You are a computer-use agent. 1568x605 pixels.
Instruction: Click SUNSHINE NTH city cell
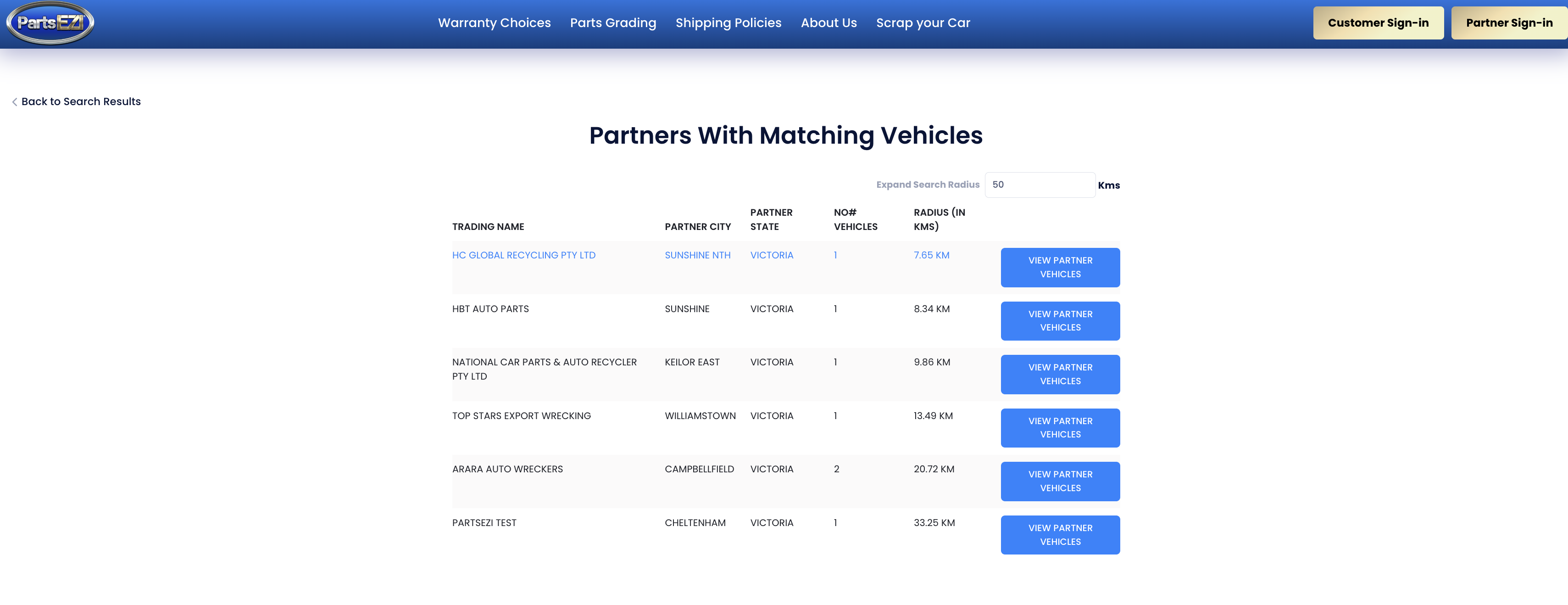tap(697, 255)
